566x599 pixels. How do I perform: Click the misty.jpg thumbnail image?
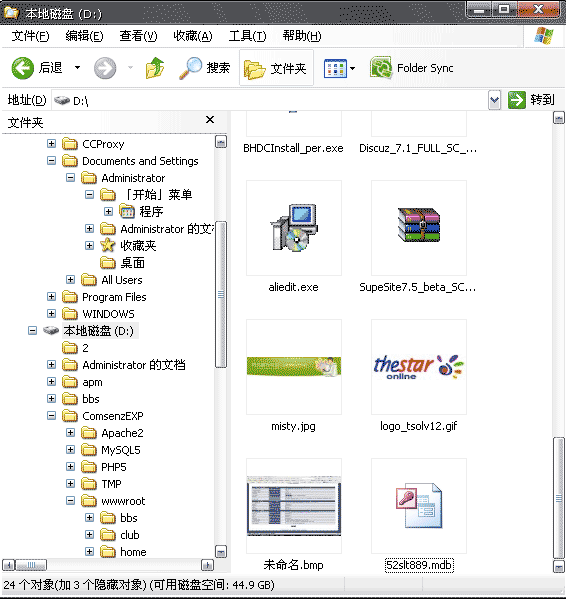pos(294,367)
